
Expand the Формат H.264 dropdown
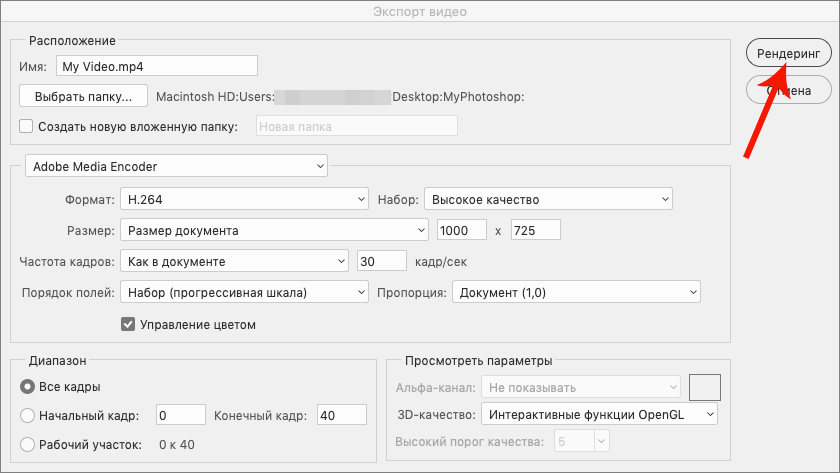pos(244,200)
